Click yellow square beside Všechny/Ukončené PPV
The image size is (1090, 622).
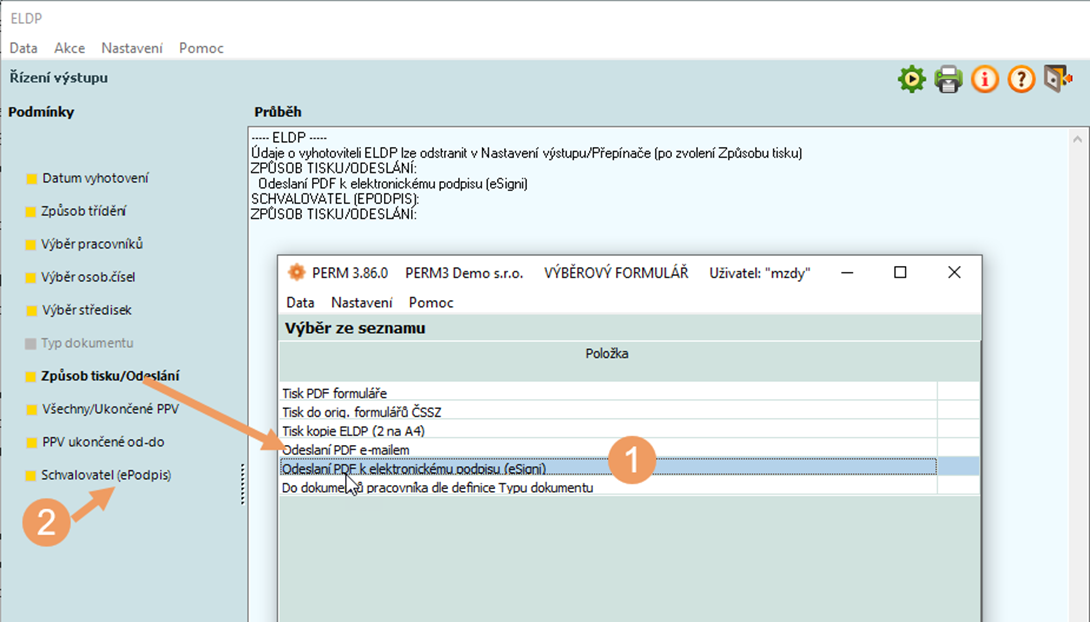31,409
